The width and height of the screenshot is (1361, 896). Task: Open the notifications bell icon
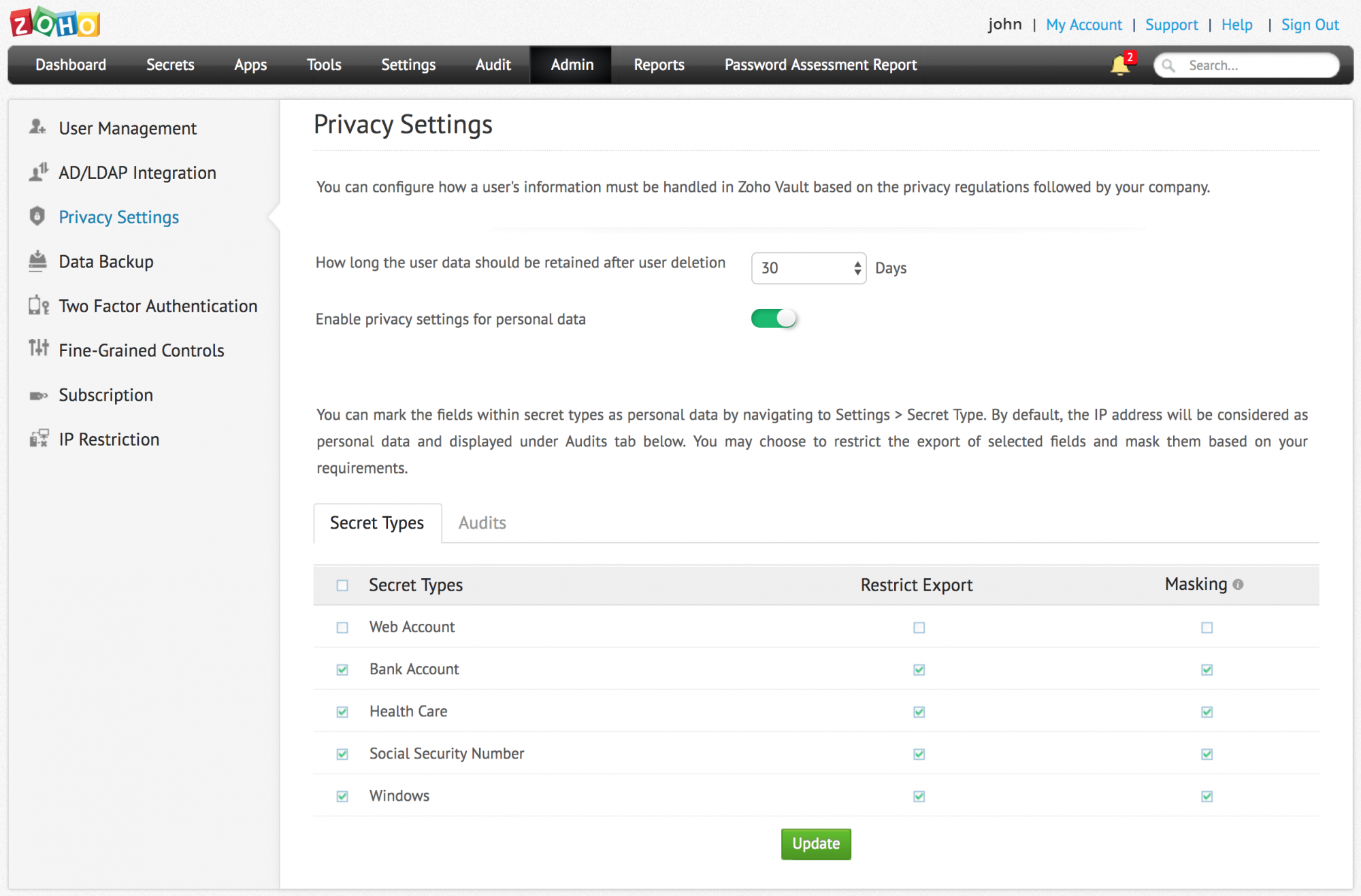click(1119, 65)
